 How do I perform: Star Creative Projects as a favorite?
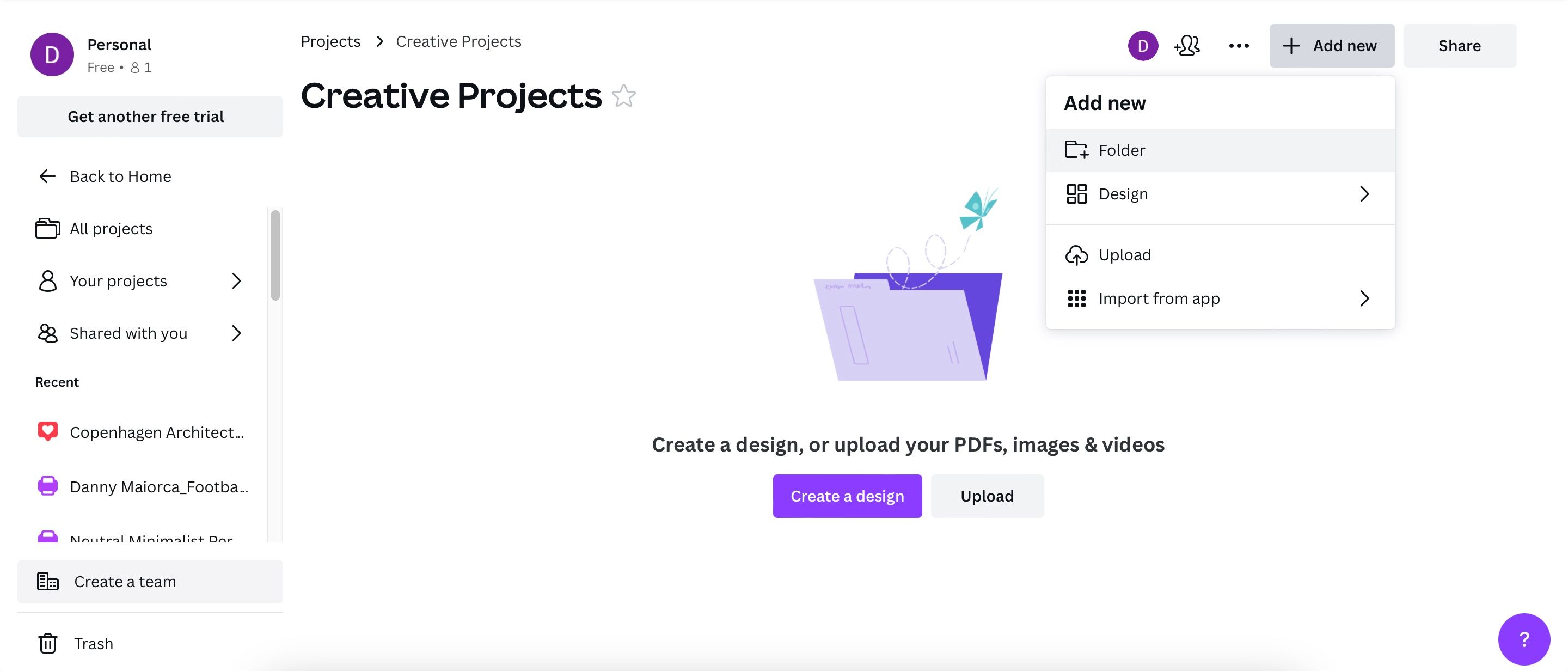[x=624, y=96]
